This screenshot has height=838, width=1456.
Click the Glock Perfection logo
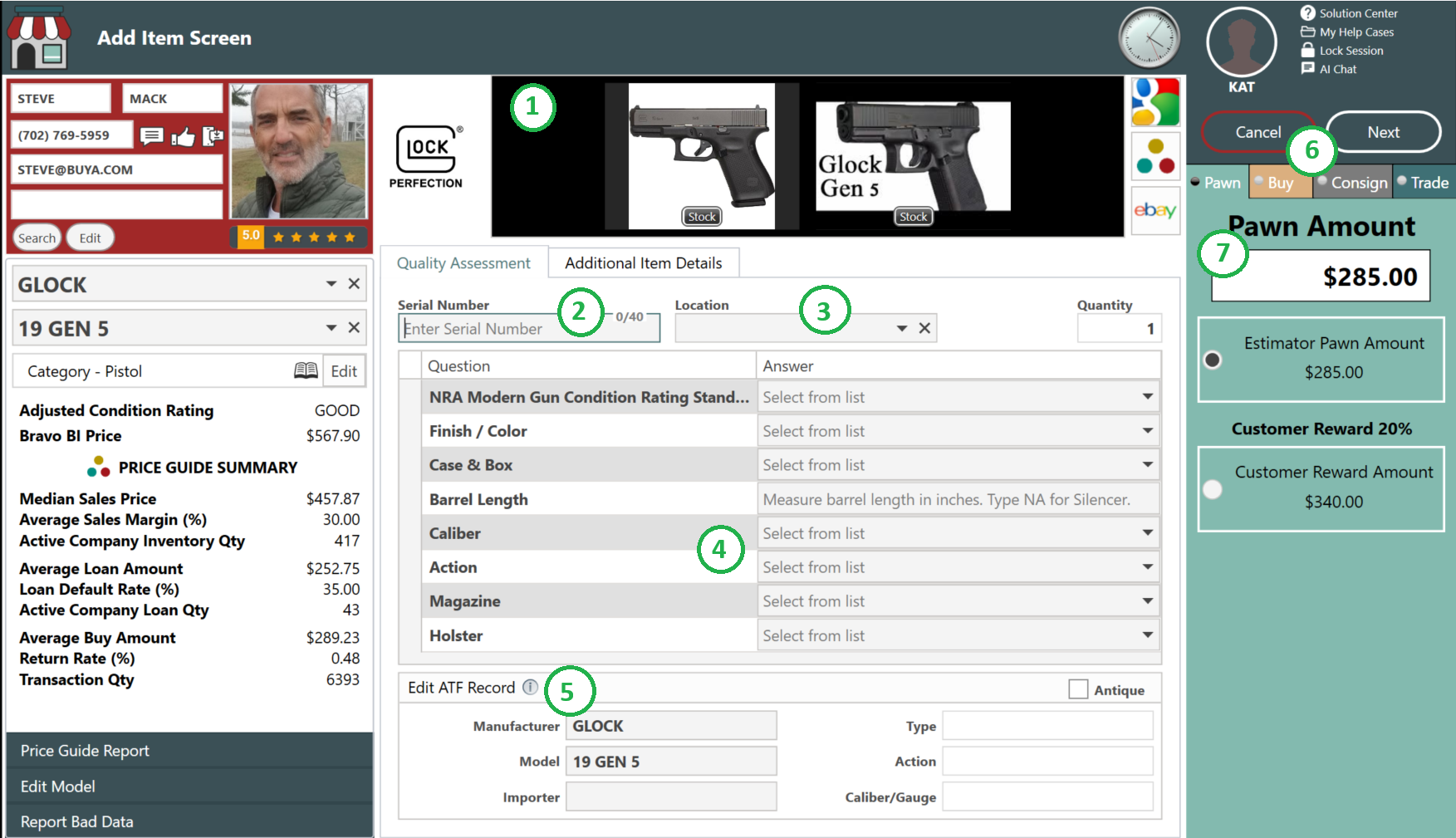pos(427,156)
